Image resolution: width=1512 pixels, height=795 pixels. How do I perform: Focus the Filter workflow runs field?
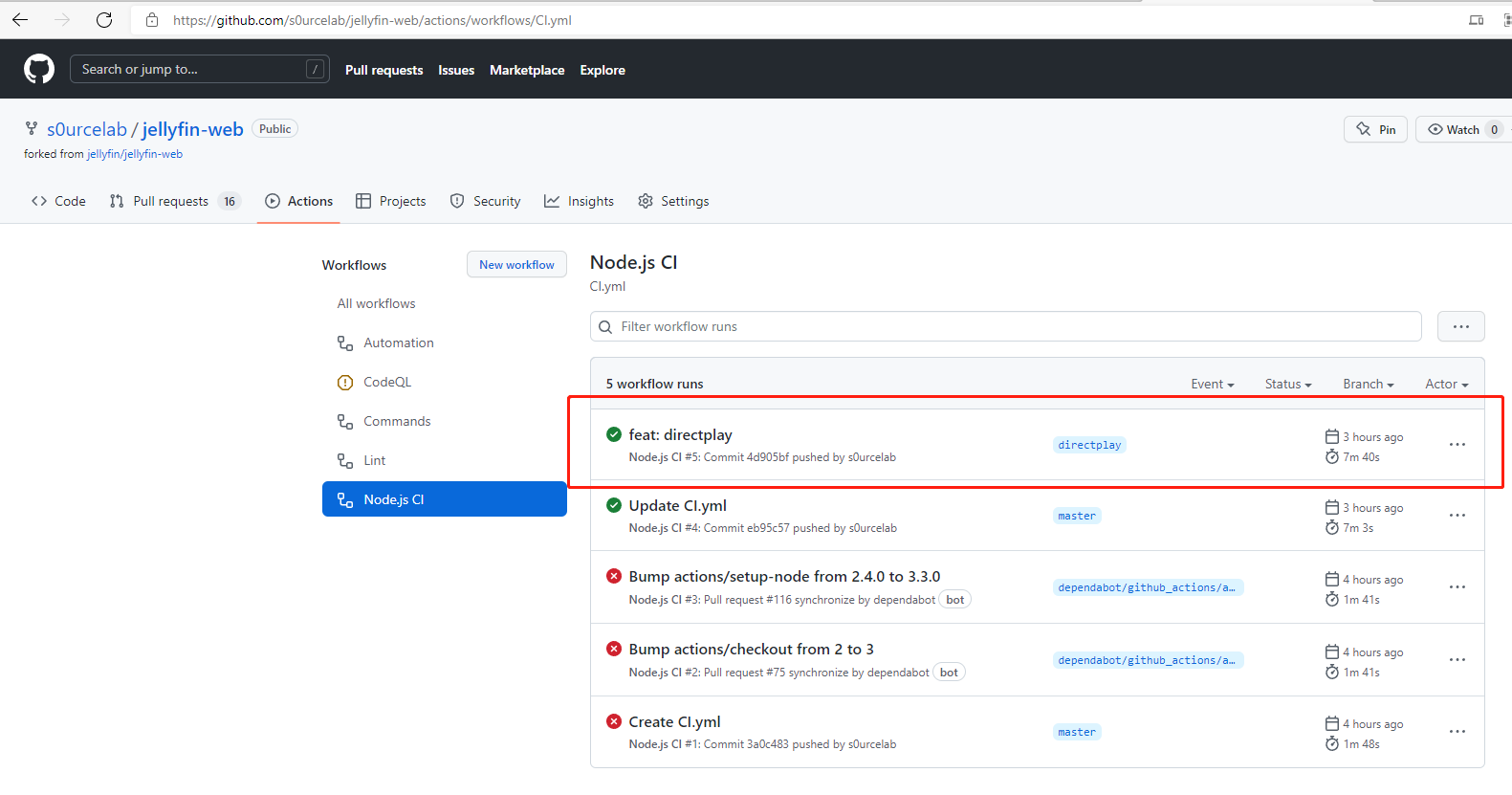[x=1014, y=326]
